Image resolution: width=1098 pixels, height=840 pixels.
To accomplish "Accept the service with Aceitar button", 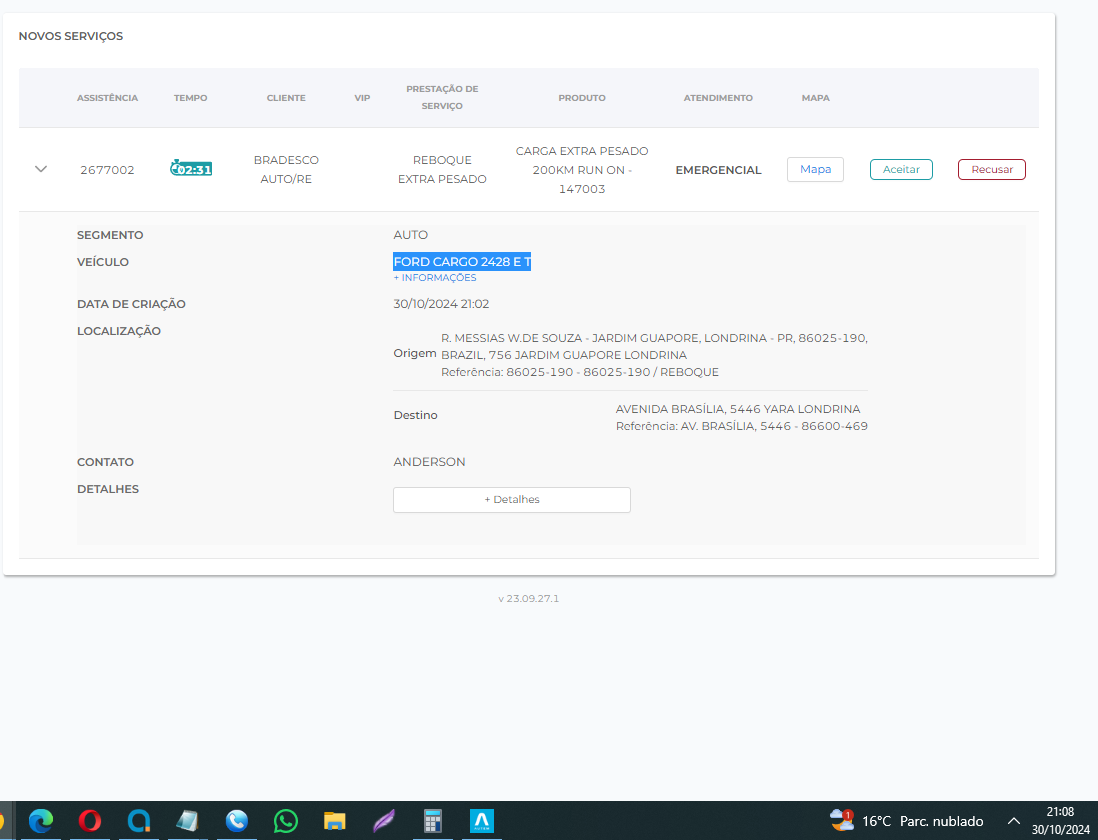I will click(x=901, y=170).
